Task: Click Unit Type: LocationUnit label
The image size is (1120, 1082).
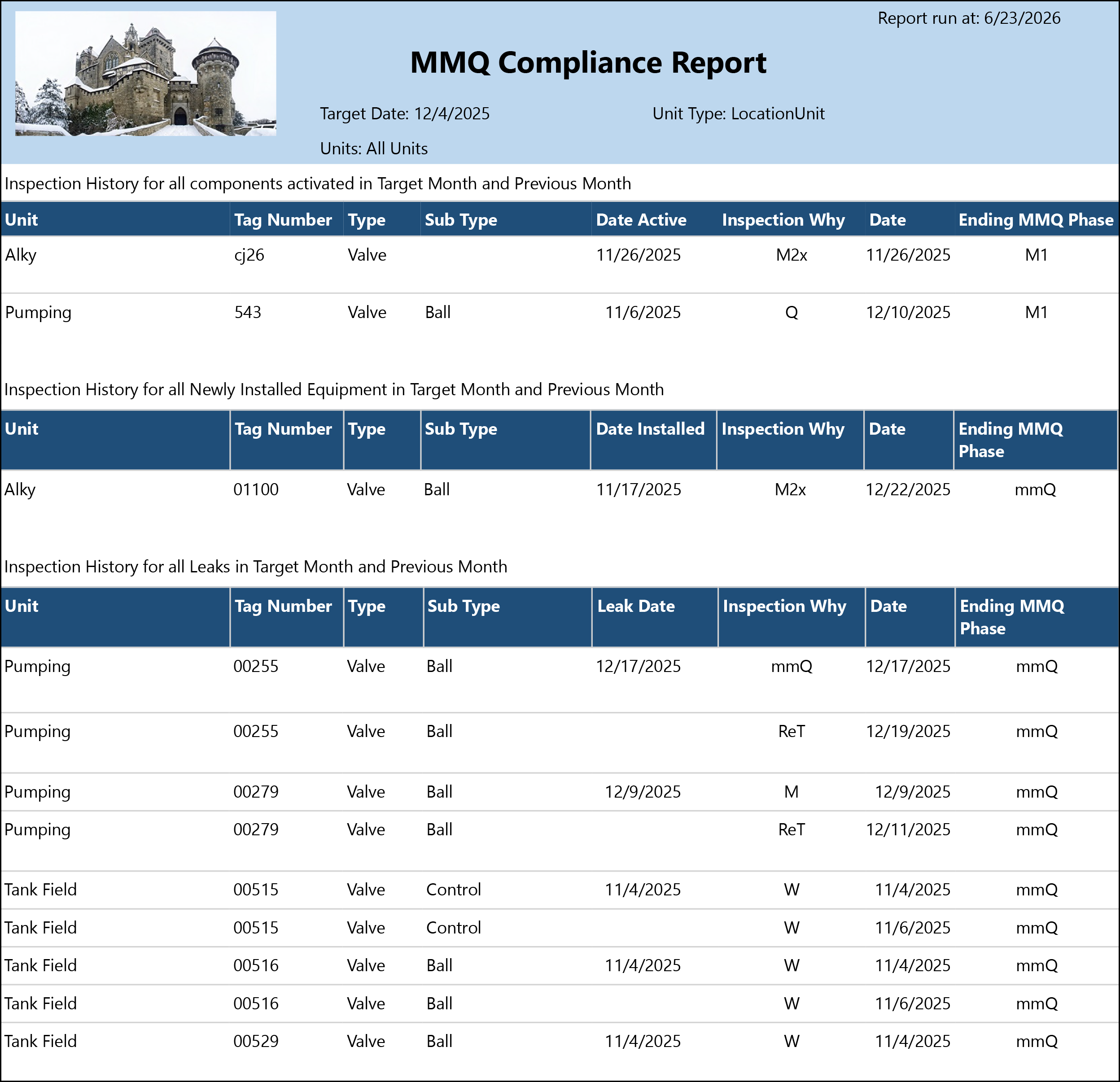Action: 738,113
